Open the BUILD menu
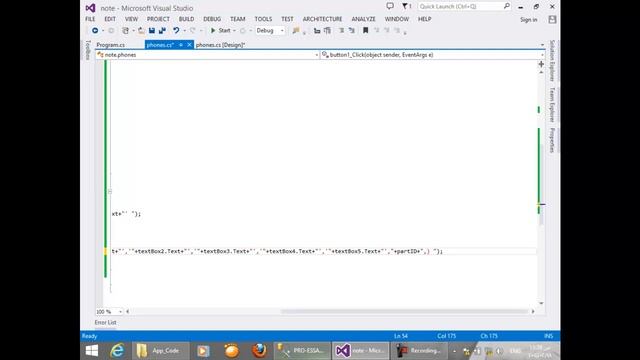 (187, 19)
